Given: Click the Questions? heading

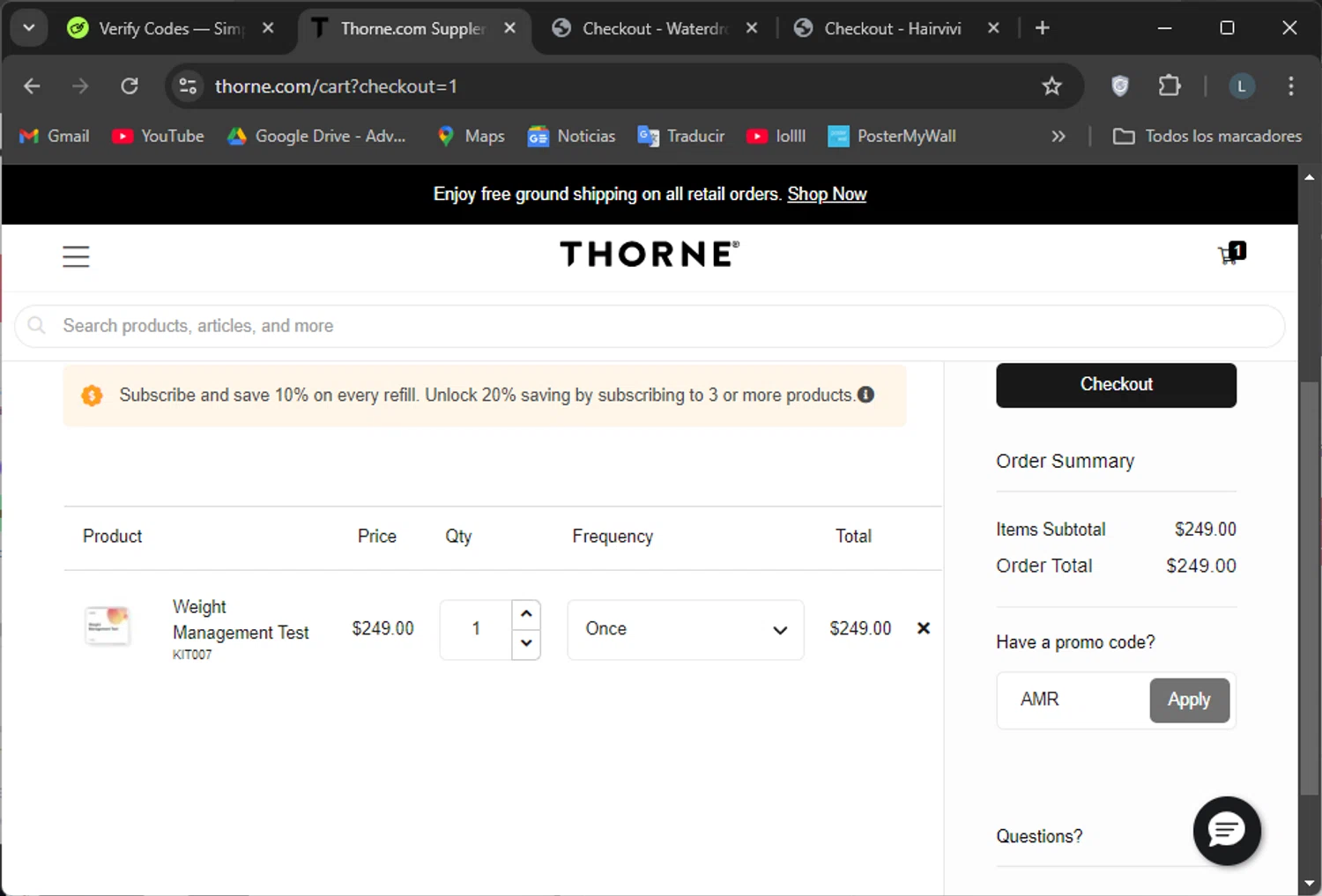Looking at the screenshot, I should coord(1039,836).
